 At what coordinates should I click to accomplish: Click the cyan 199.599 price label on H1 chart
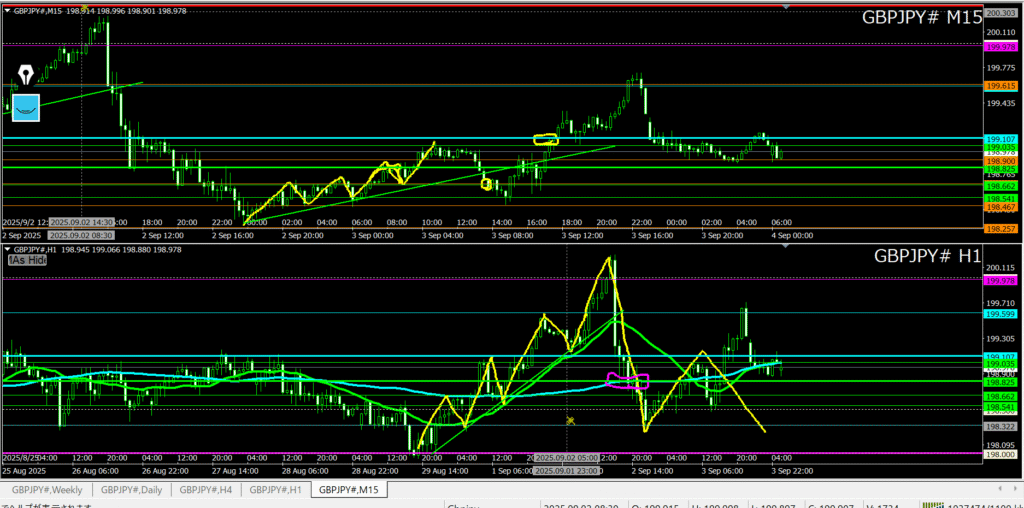click(x=1000, y=314)
